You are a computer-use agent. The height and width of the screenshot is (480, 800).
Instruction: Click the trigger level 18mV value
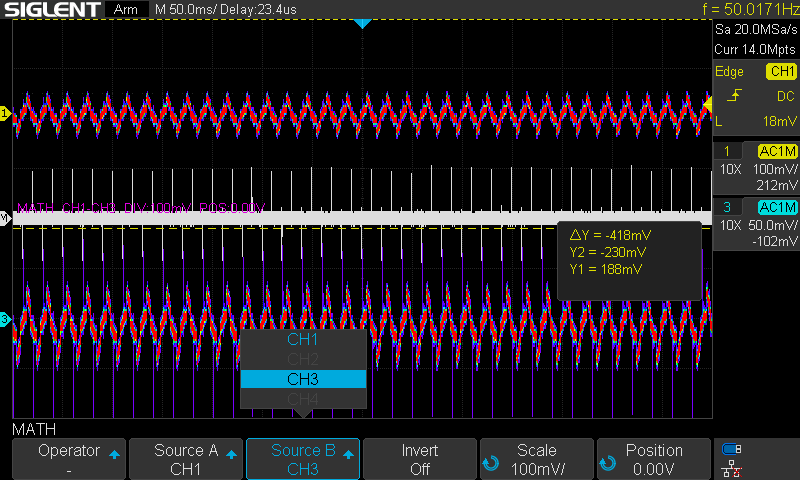(780, 121)
